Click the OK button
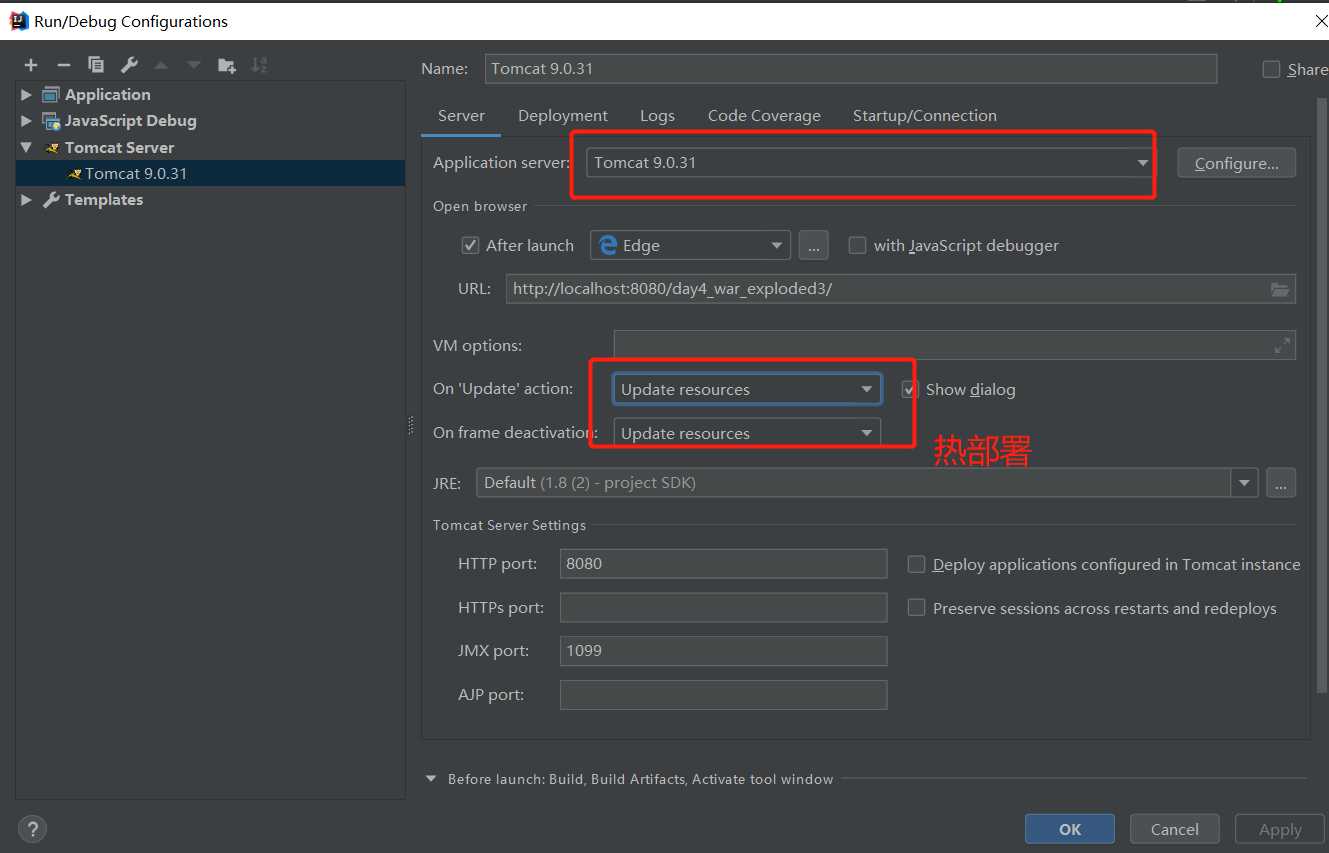The image size is (1329, 853). coord(1070,829)
